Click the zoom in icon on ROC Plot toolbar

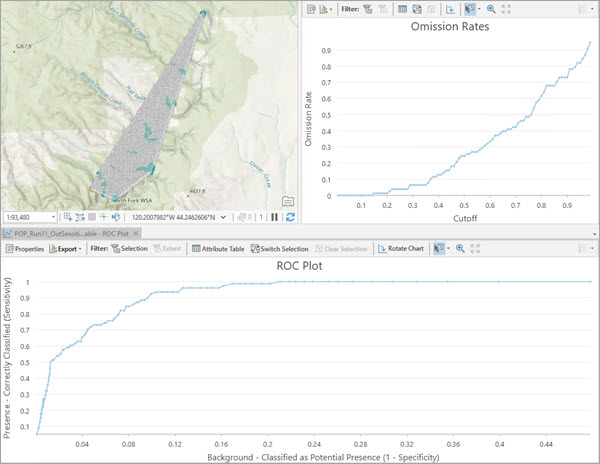459,248
